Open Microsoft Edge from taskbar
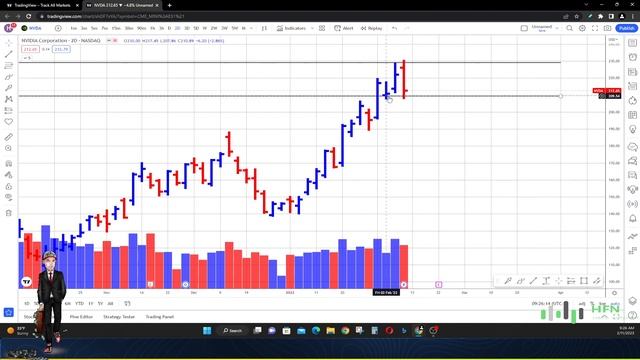Screen dimensions: 640x360 (x=316, y=331)
